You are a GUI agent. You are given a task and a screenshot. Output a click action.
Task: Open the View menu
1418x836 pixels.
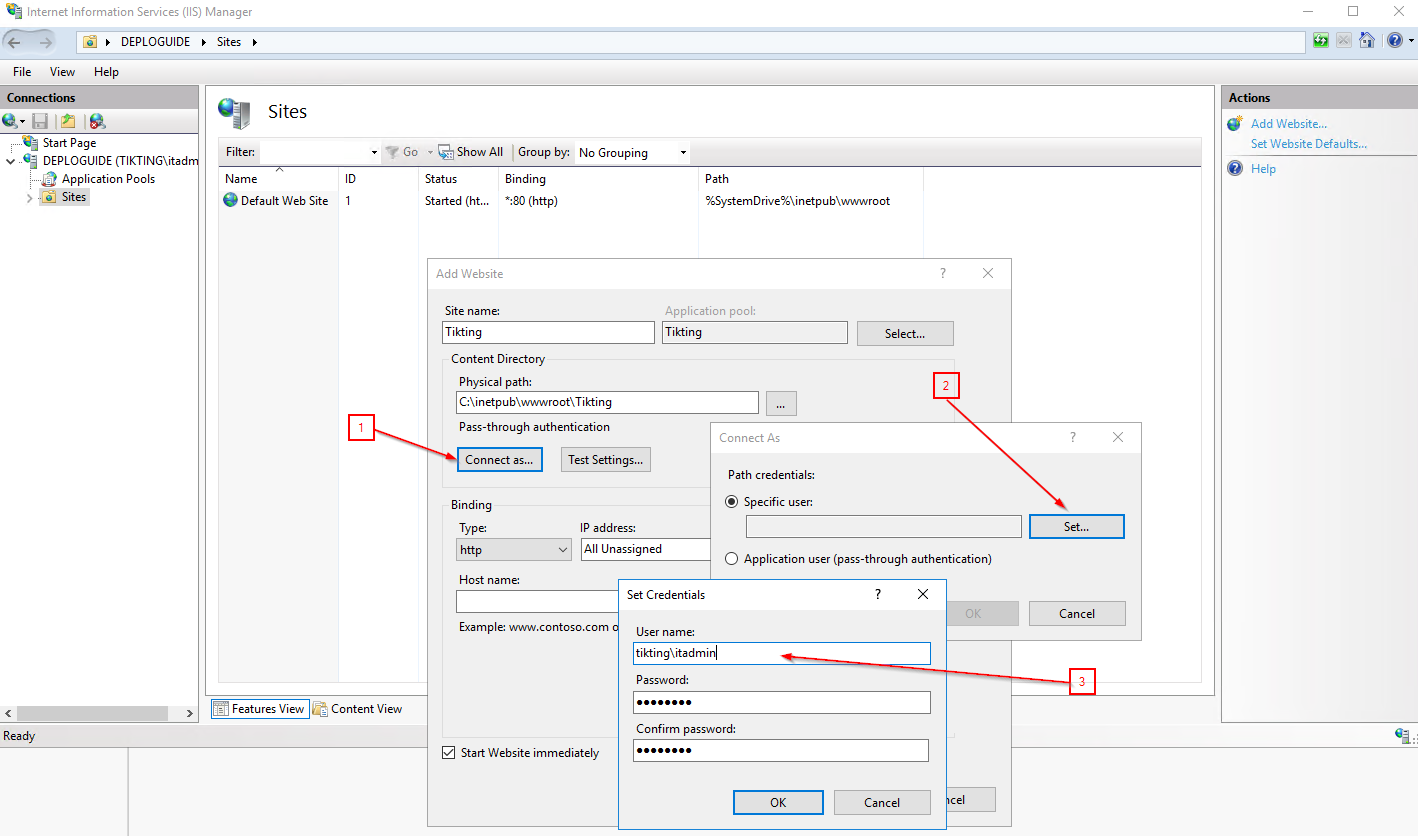[62, 72]
